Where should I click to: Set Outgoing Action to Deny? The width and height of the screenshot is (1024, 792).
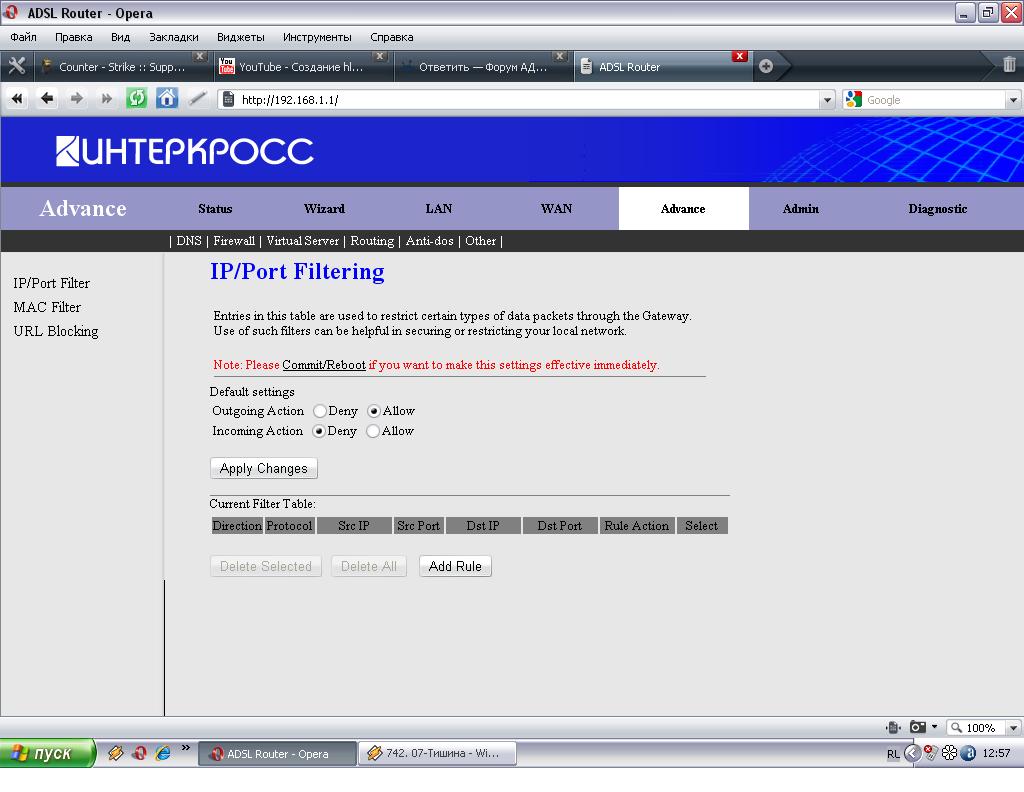(x=319, y=411)
